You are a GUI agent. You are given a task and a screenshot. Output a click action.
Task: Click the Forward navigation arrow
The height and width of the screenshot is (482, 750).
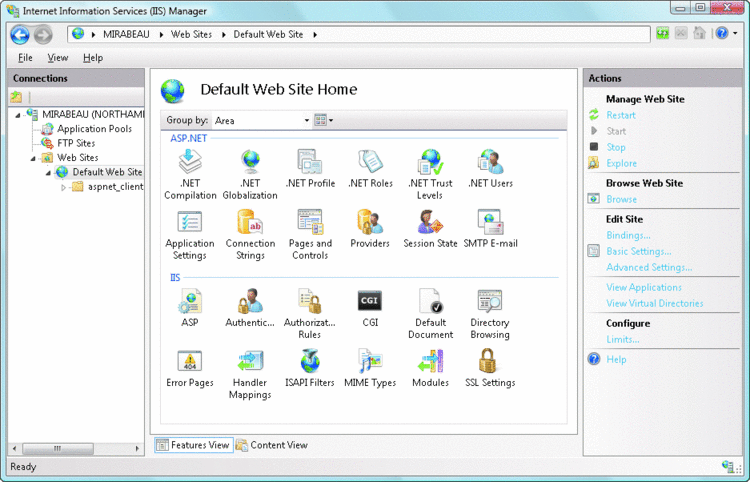click(x=43, y=34)
